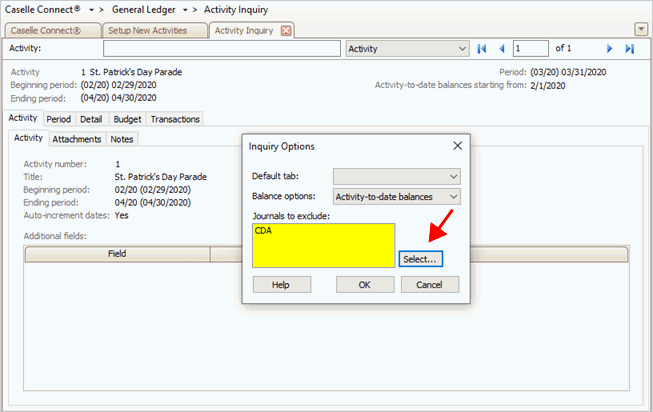Jump to the last activity record
The height and width of the screenshot is (412, 653).
(629, 48)
